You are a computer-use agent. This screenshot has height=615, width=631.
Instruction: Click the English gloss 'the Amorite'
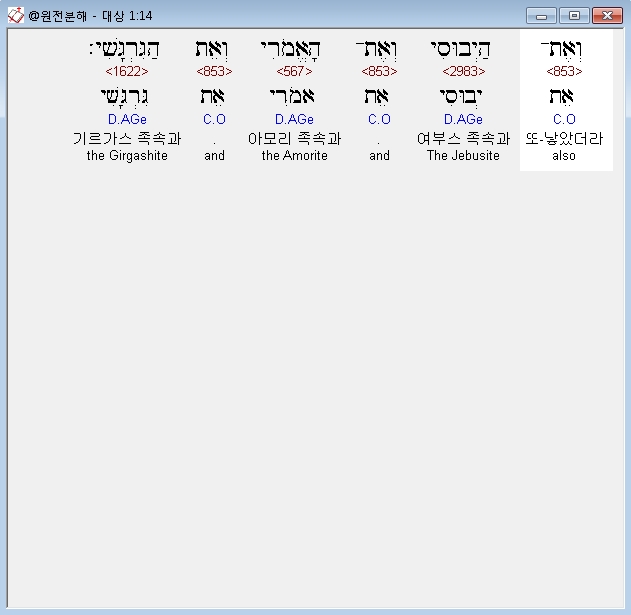click(295, 155)
